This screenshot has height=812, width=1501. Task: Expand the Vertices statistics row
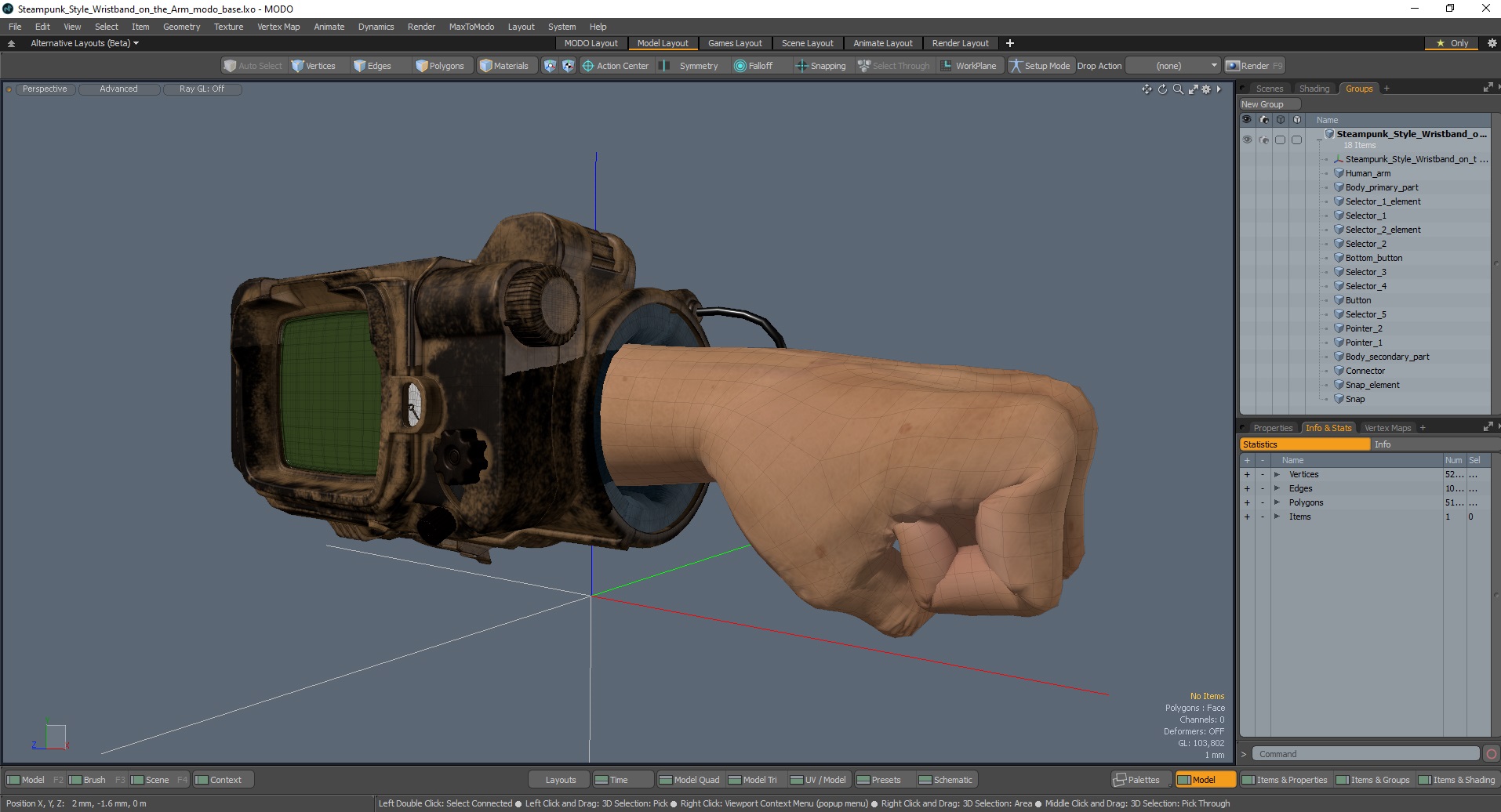1277,474
